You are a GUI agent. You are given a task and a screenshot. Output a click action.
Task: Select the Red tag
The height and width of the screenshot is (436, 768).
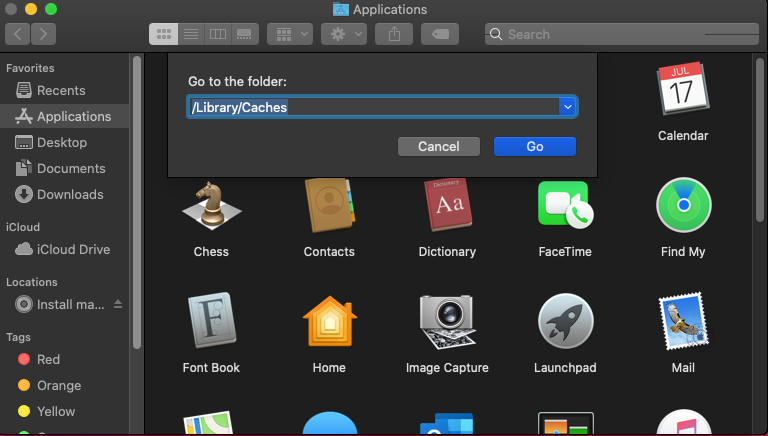coord(65,360)
